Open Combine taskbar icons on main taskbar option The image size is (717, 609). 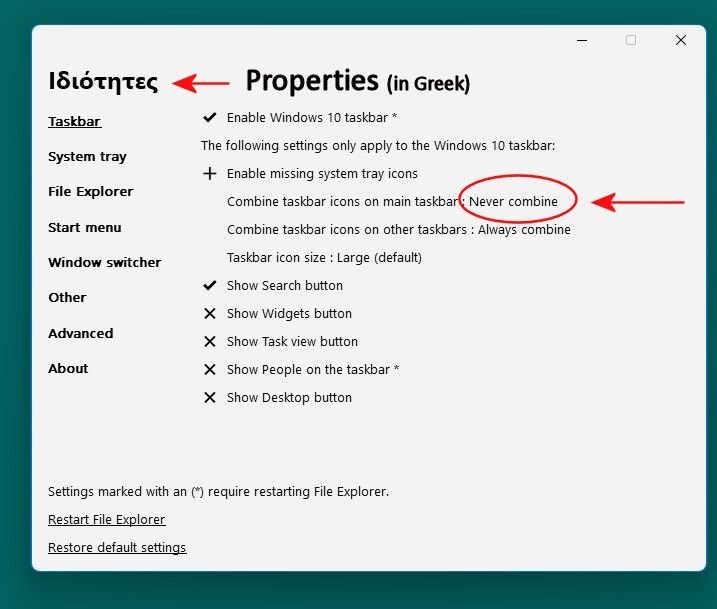[392, 202]
